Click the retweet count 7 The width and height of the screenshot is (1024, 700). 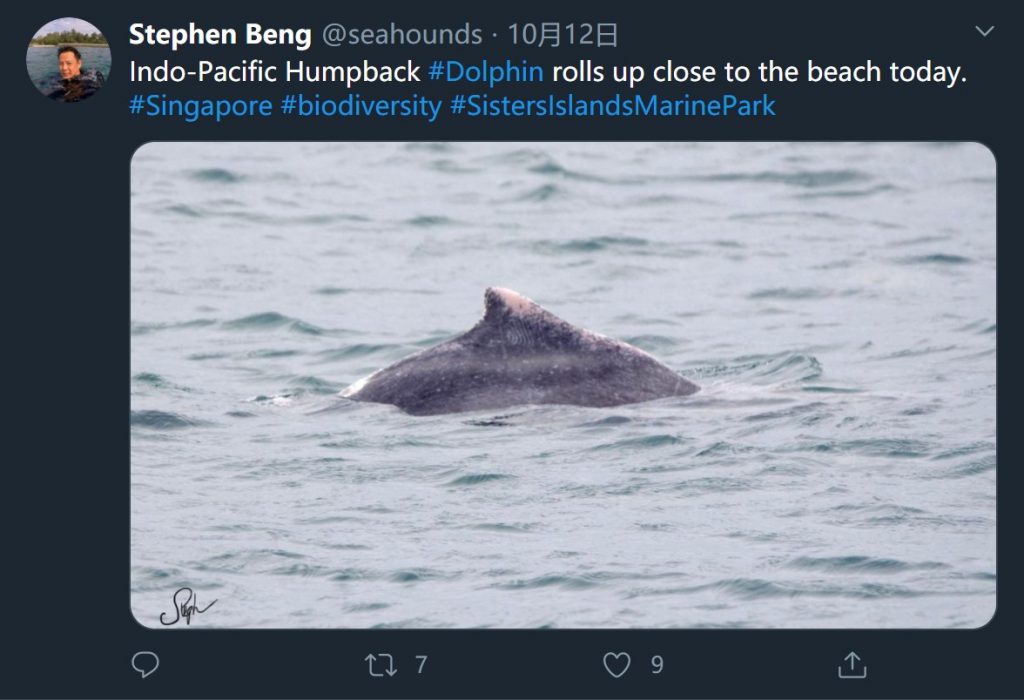coord(421,664)
